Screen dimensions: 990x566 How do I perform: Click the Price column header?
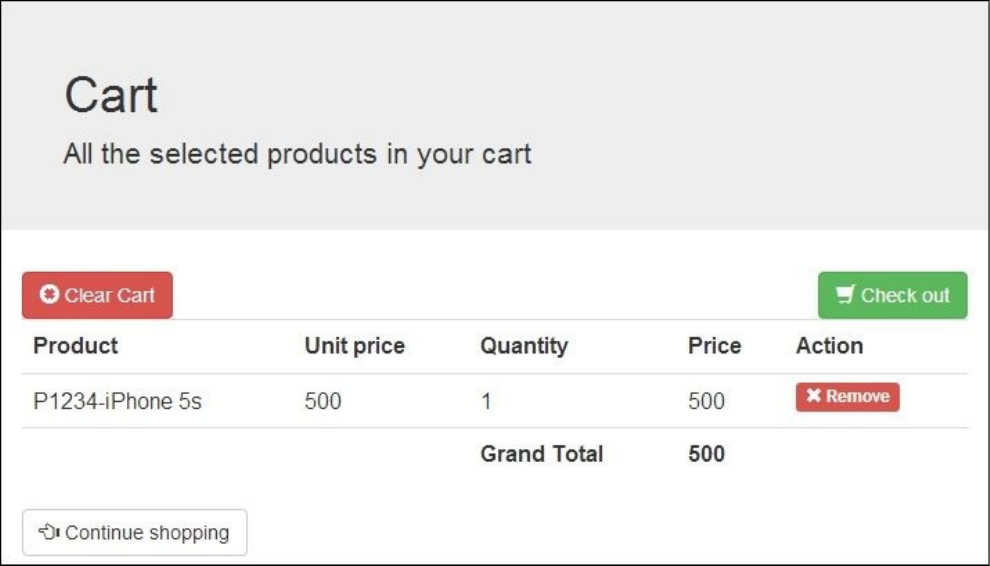714,346
